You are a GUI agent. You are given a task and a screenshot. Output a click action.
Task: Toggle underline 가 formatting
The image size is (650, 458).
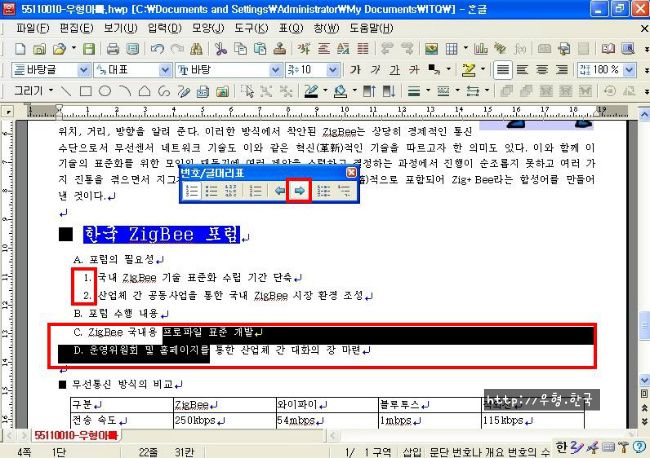pos(394,70)
